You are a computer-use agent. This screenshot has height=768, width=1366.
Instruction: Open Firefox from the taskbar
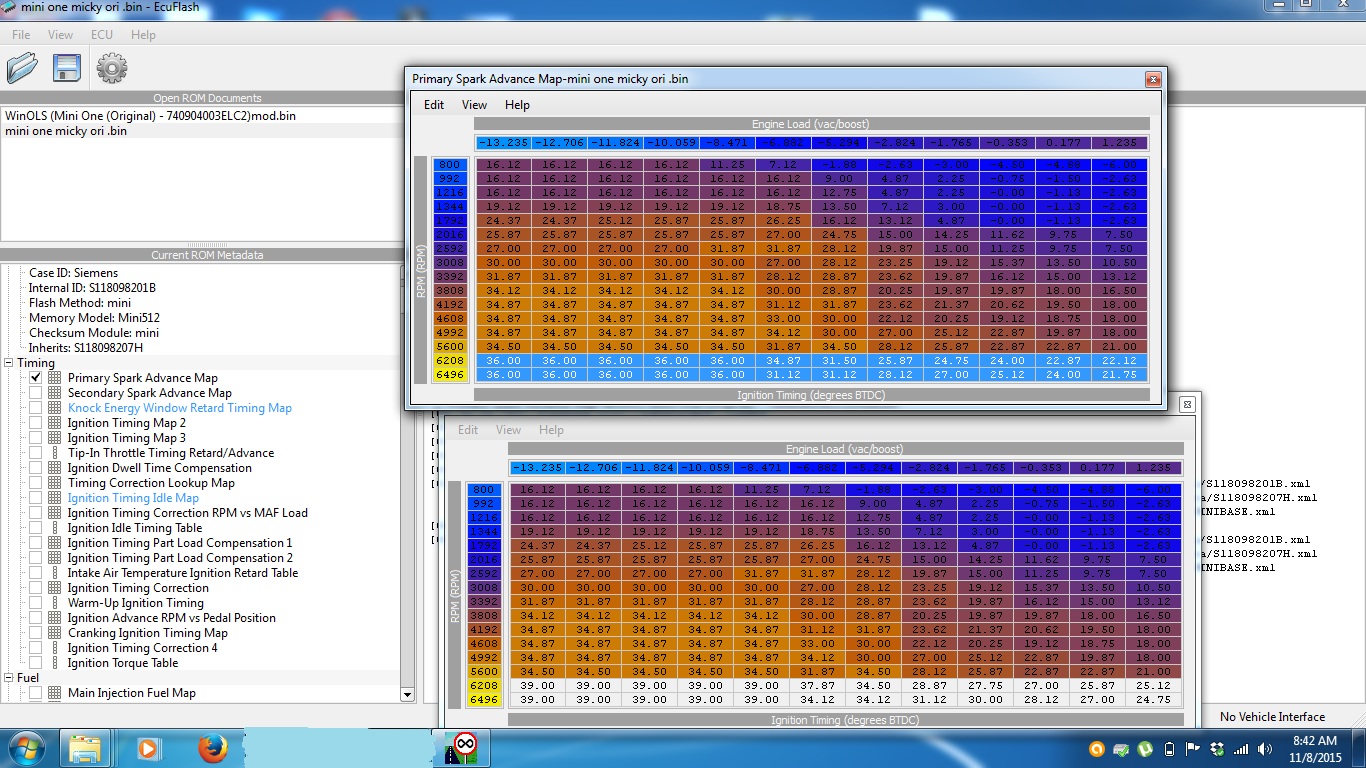(x=212, y=748)
